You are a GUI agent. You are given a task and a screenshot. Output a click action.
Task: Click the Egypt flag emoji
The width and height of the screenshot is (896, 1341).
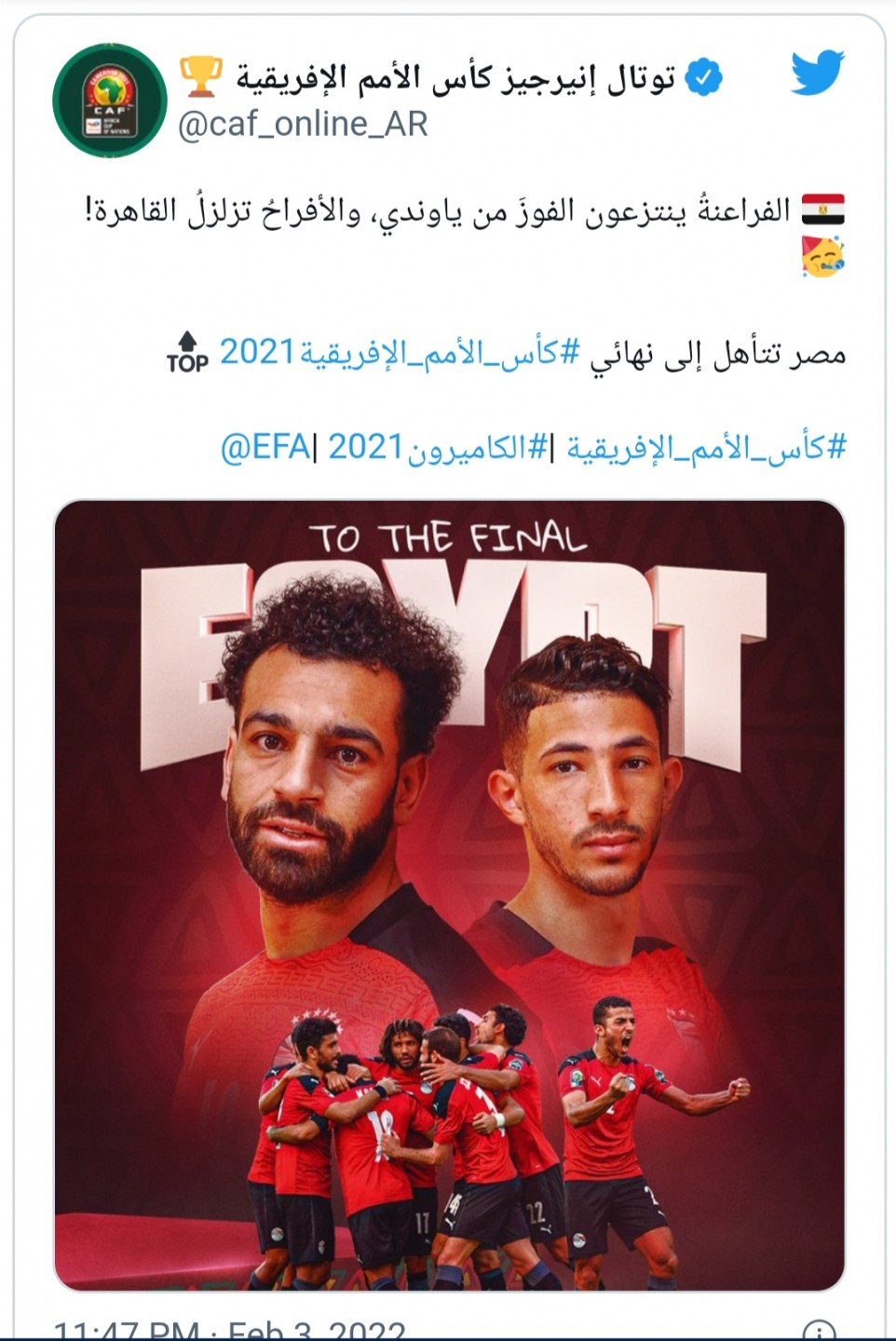[822, 210]
